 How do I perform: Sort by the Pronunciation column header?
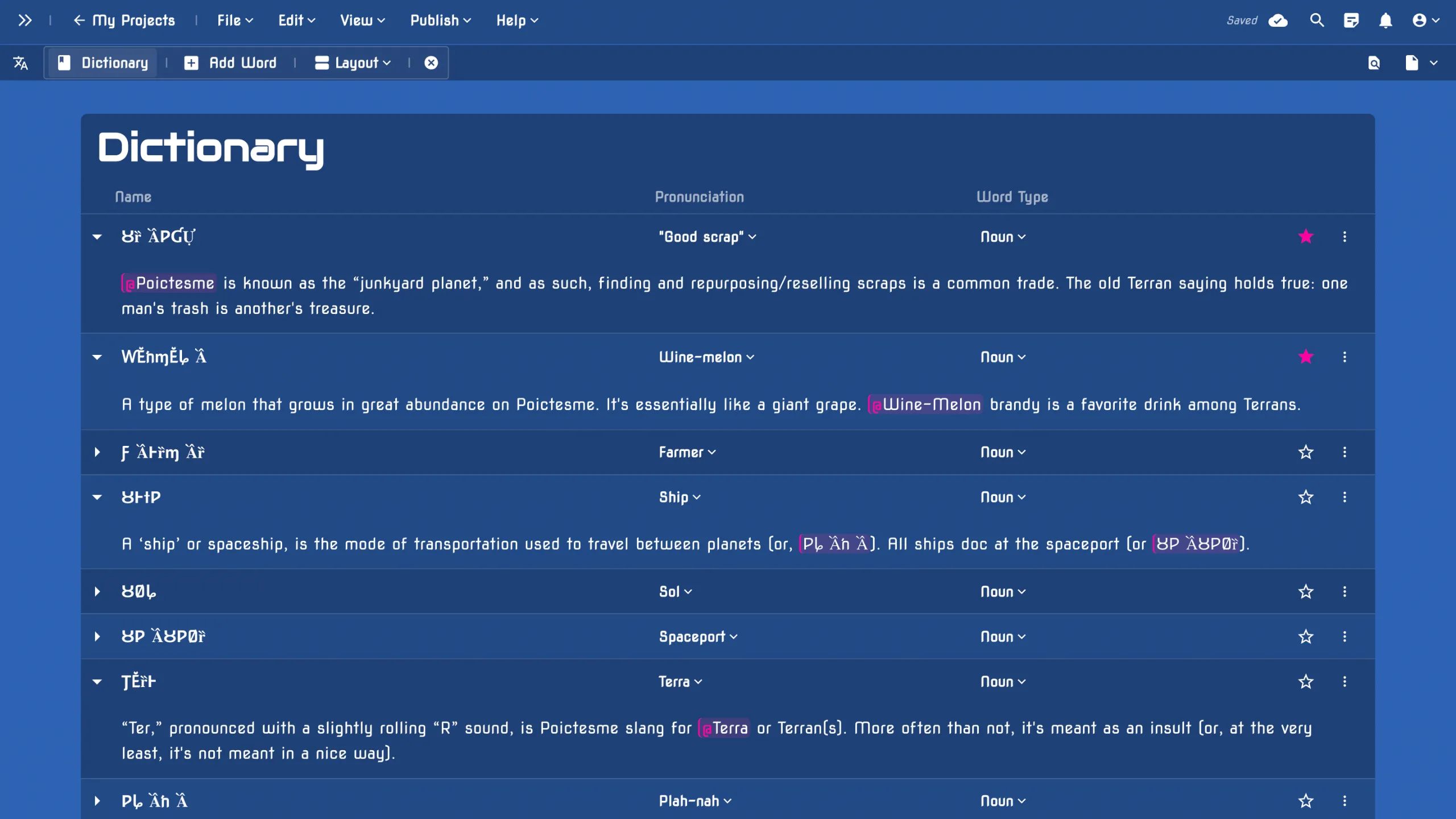(x=699, y=197)
